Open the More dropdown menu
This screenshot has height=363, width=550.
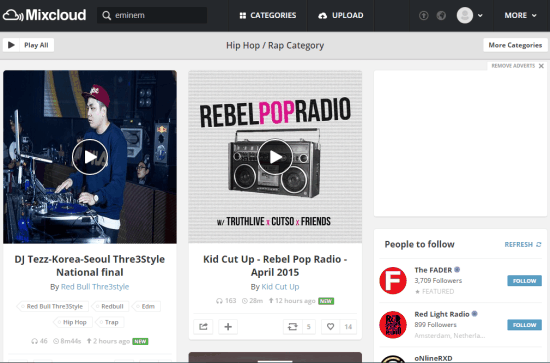(521, 15)
